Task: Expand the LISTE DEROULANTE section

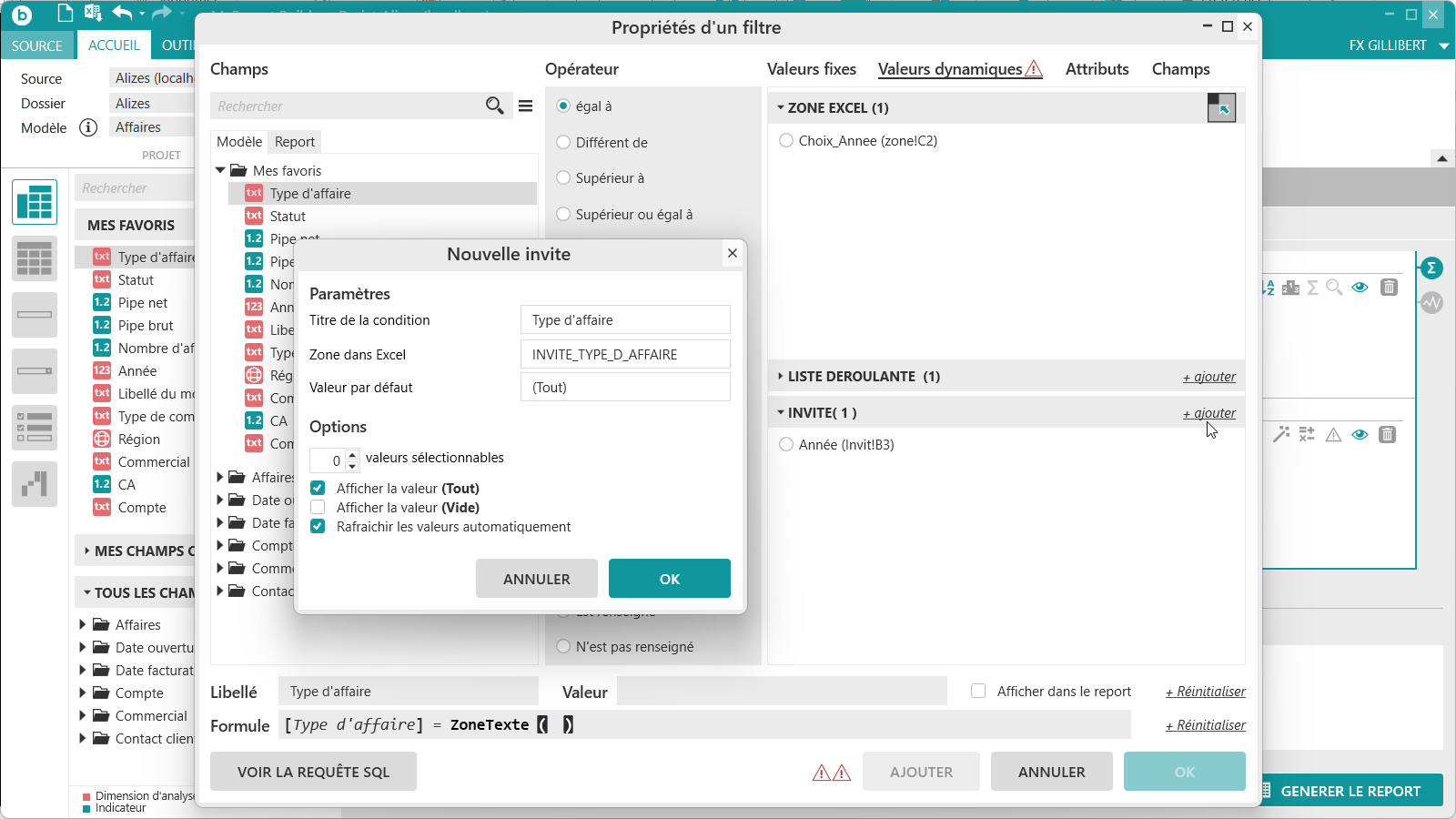Action: click(x=781, y=376)
